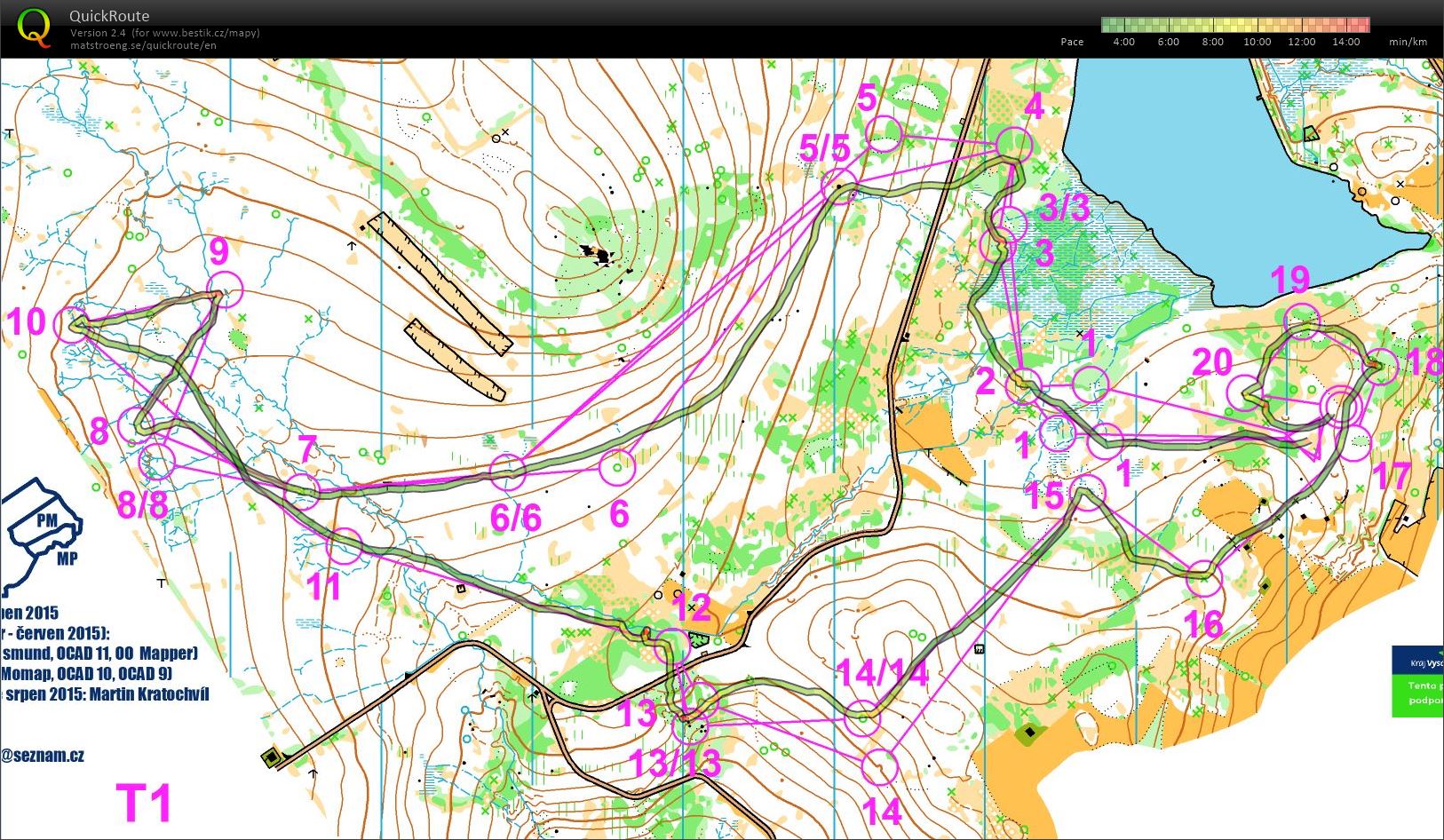Viewport: 1444px width, 840px height.
Task: Click the Pace color gradient legend
Action: (x=1234, y=22)
